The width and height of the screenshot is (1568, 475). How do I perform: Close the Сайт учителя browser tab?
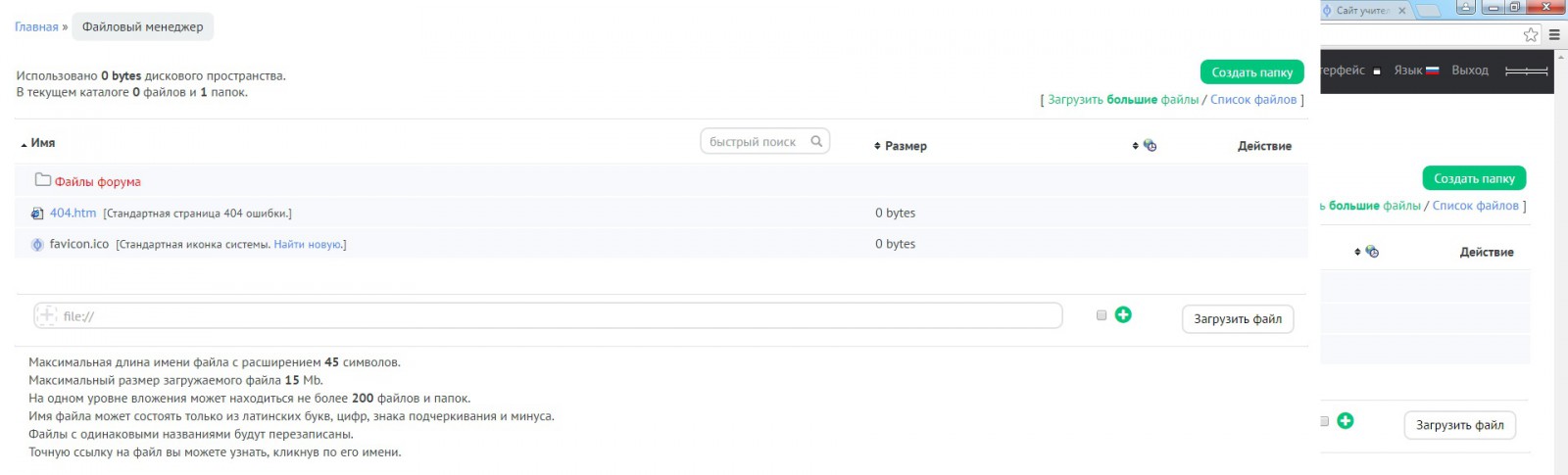pos(1402,11)
